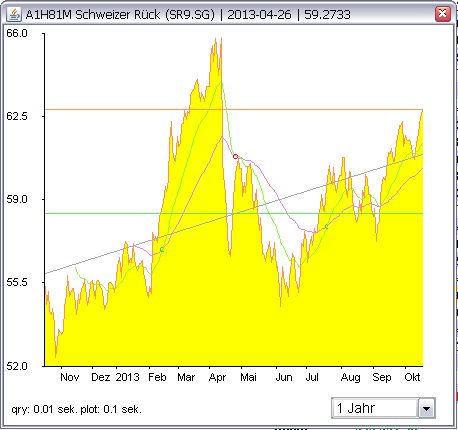The width and height of the screenshot is (458, 430).
Task: Close the Schweizer Rück chart window
Action: [442, 14]
